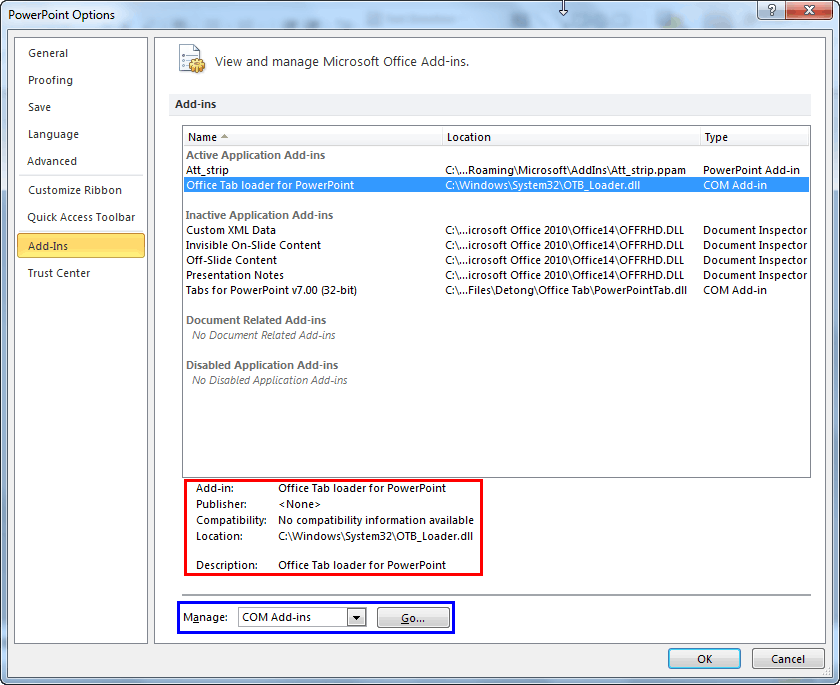Click the Att_strip.ppam location cell

pos(565,170)
